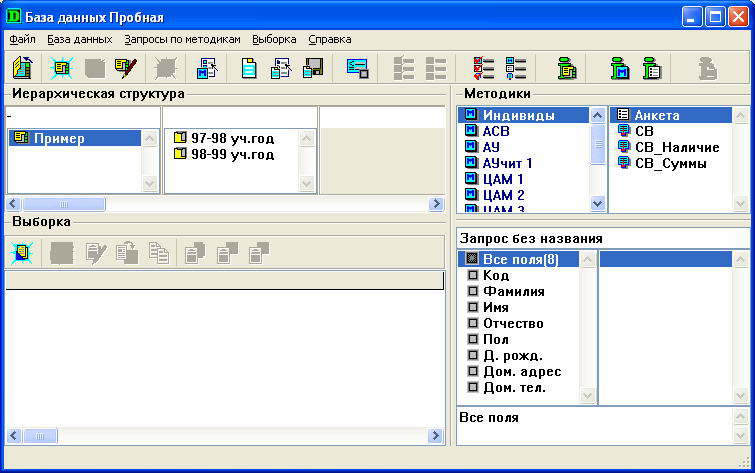Click the blue M list toolbar icon
755x473 pixels.
point(516,68)
